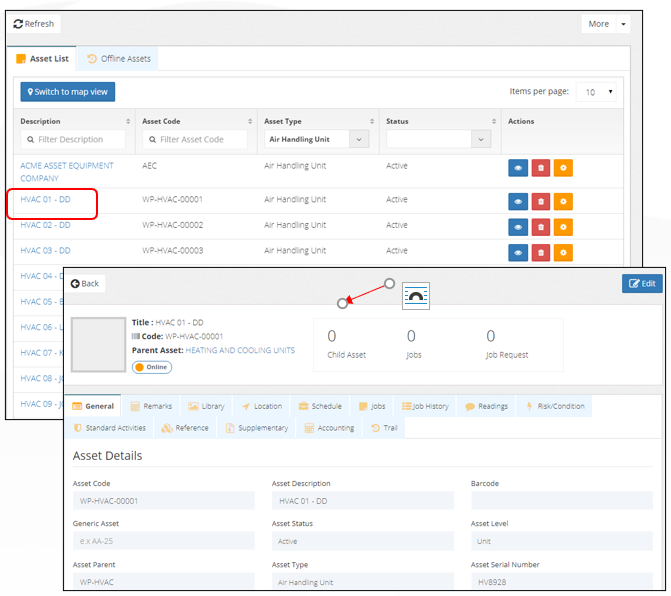The width and height of the screenshot is (671, 596).
Task: Open ACME ASSET EQUIPMENT COMPANY link
Action: click(67, 172)
